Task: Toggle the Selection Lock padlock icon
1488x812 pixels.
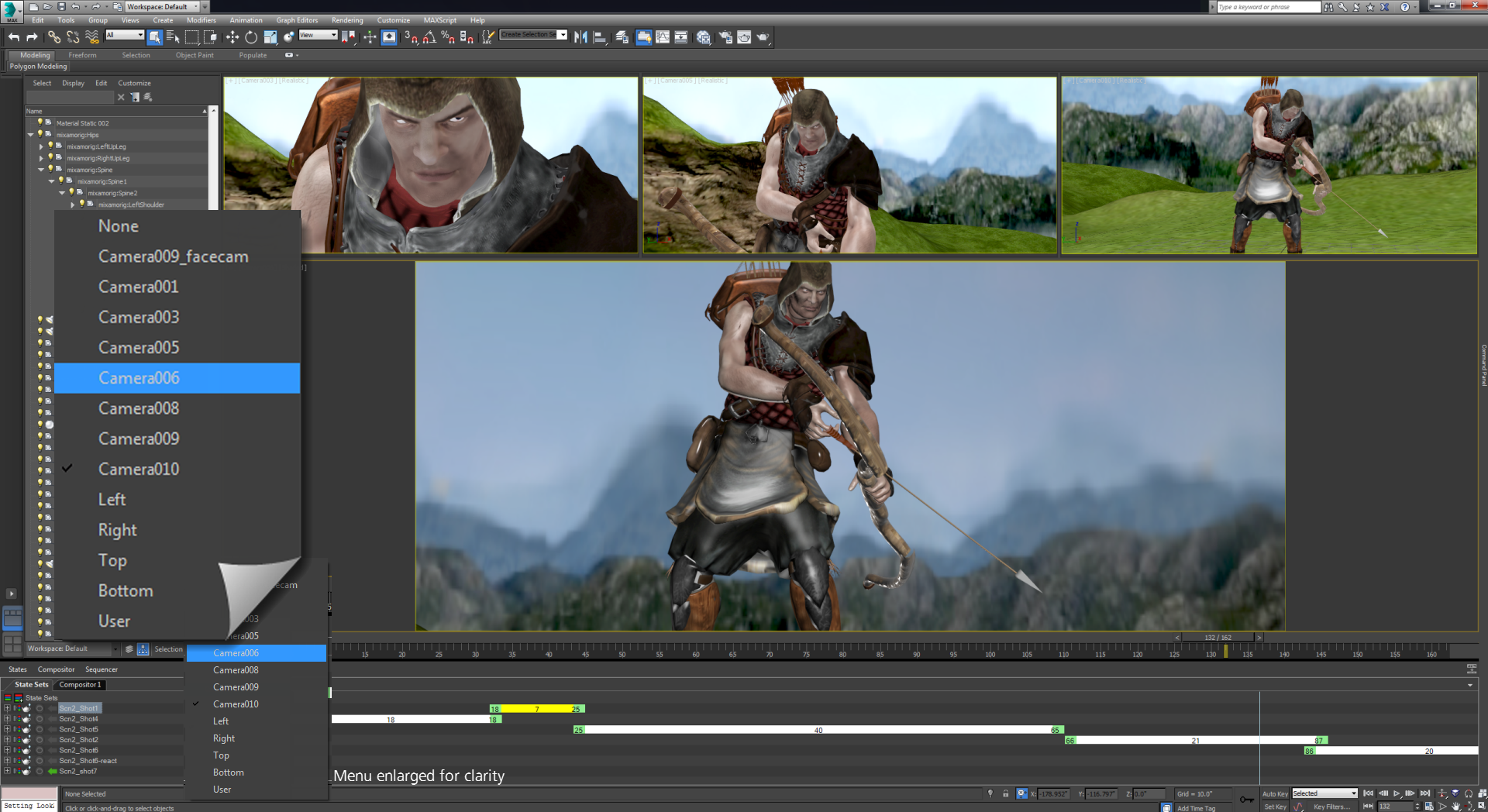Action: [x=1005, y=793]
